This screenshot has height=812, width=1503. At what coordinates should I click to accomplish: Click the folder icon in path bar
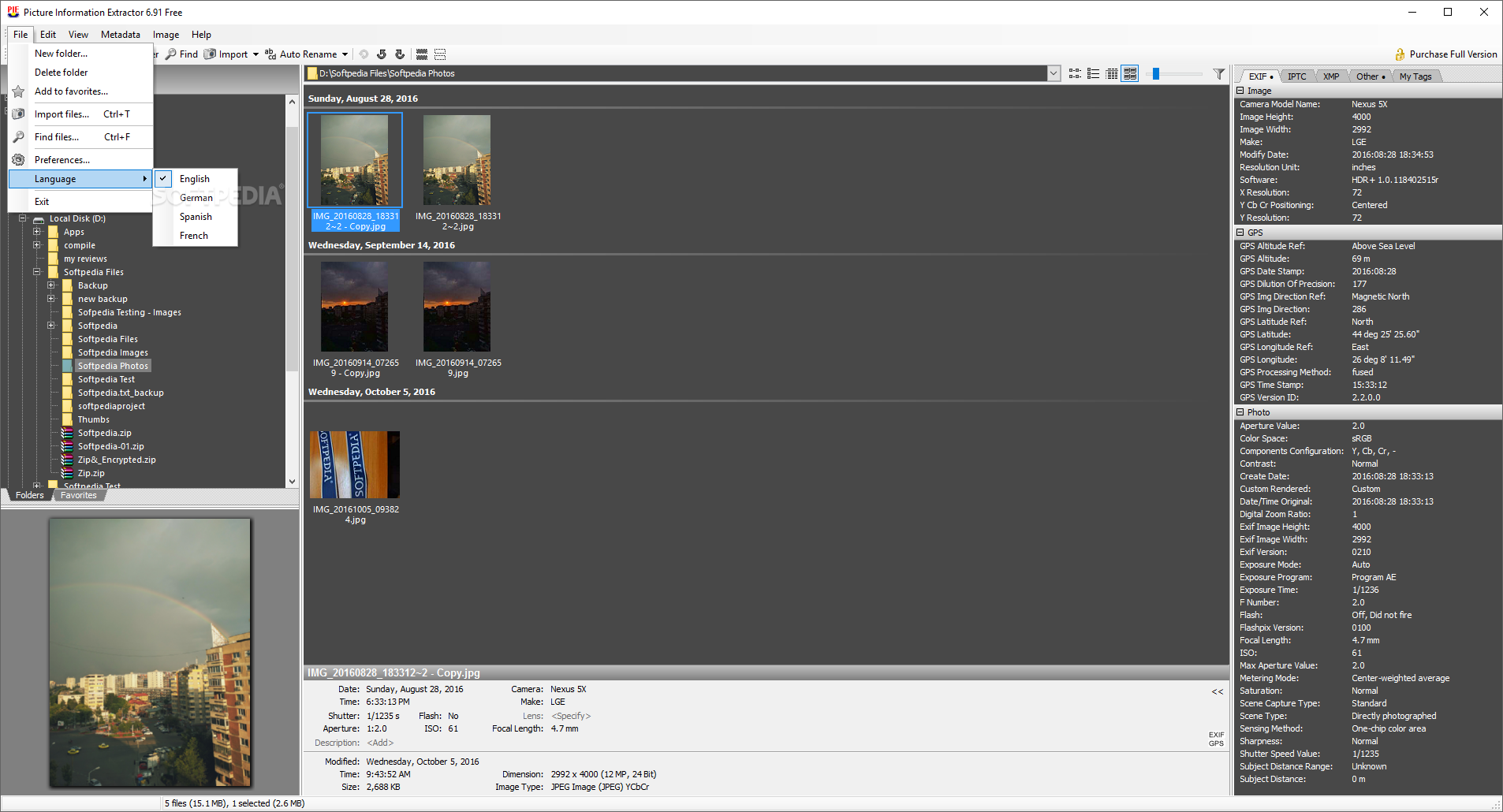[x=312, y=73]
